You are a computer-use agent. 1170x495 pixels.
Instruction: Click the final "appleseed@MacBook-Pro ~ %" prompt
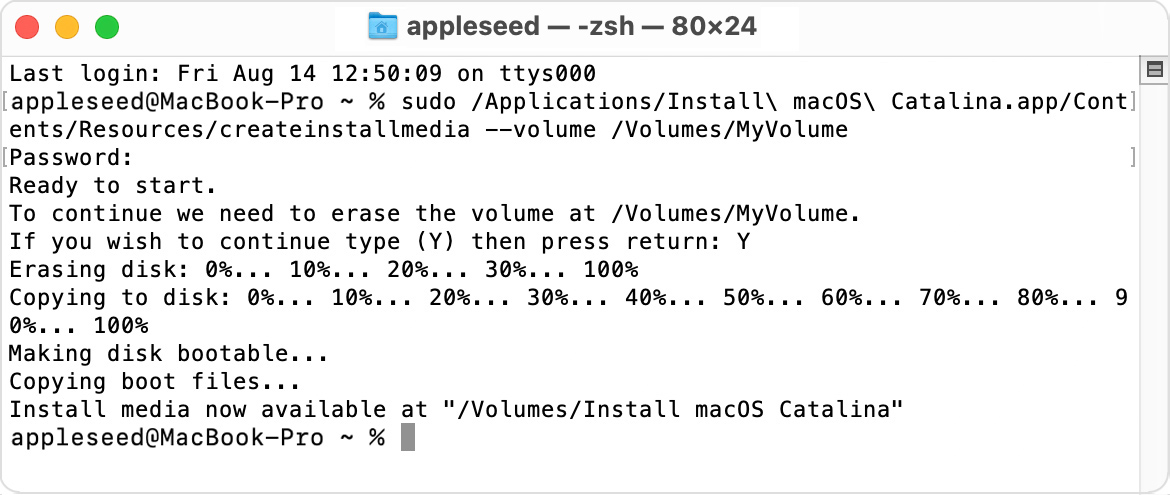[x=196, y=438]
